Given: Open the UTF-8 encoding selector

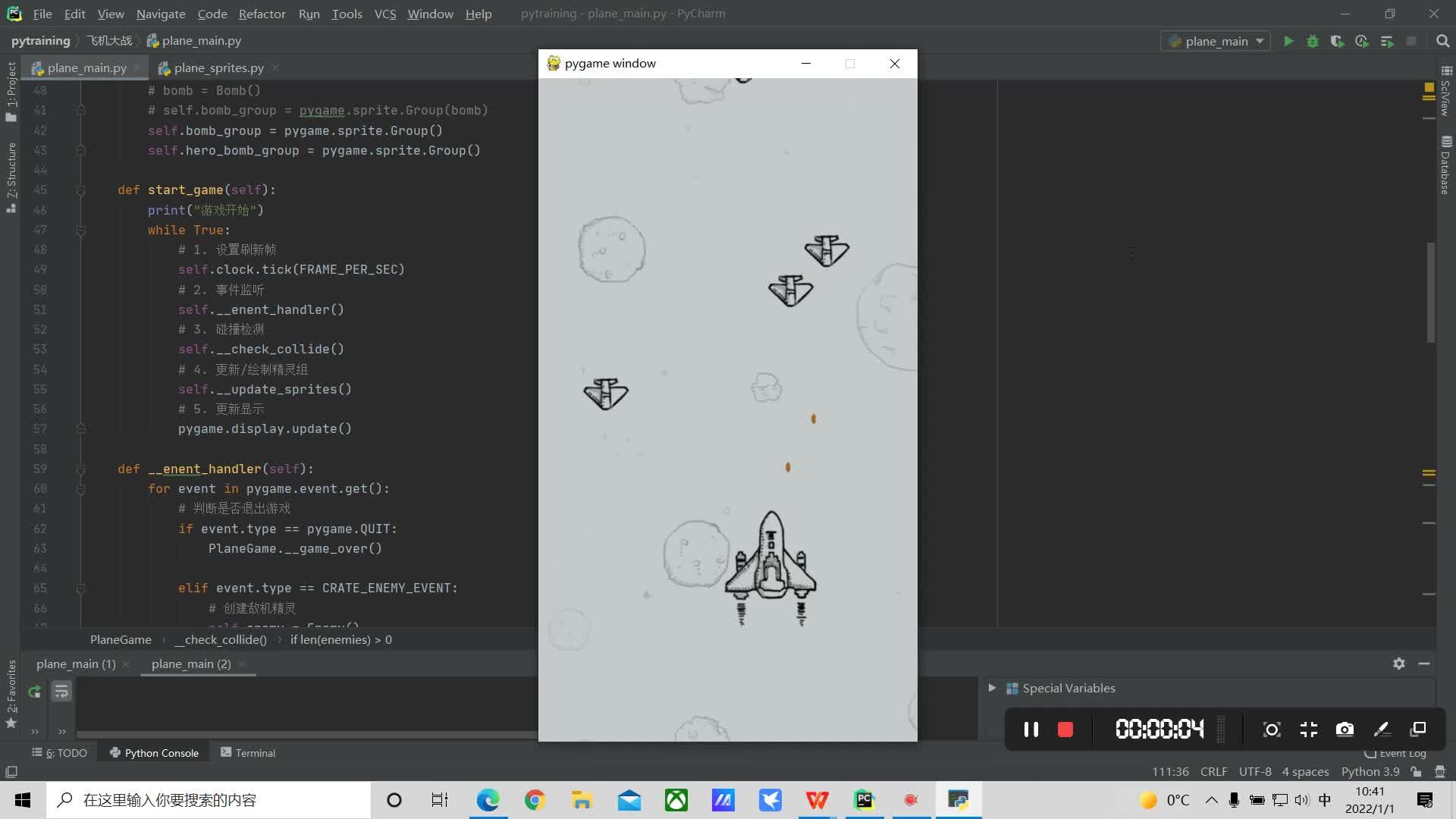Looking at the screenshot, I should click(x=1254, y=772).
